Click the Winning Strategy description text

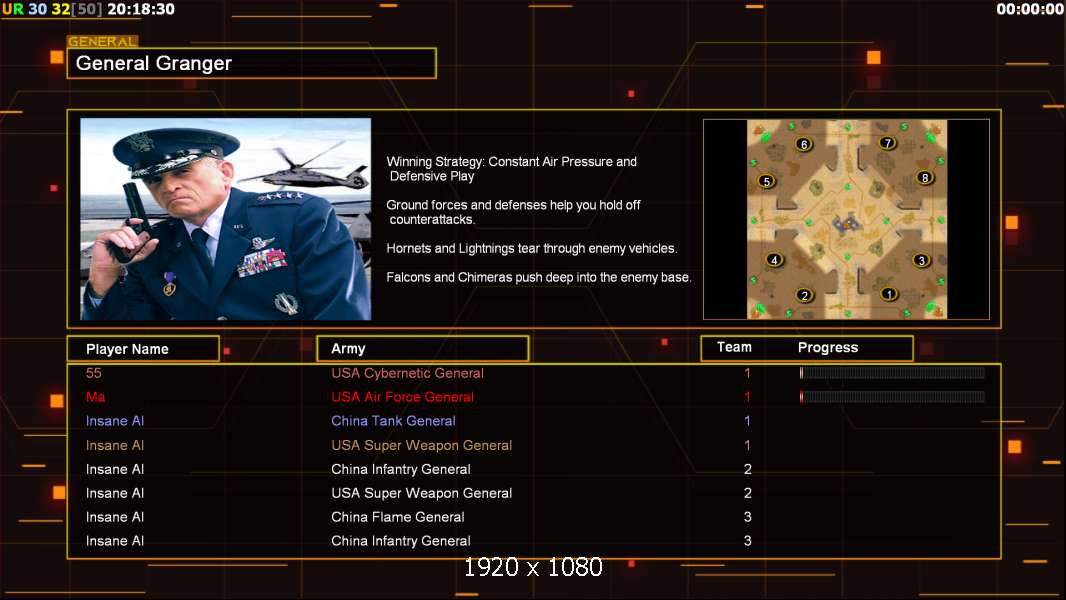[x=511, y=169]
